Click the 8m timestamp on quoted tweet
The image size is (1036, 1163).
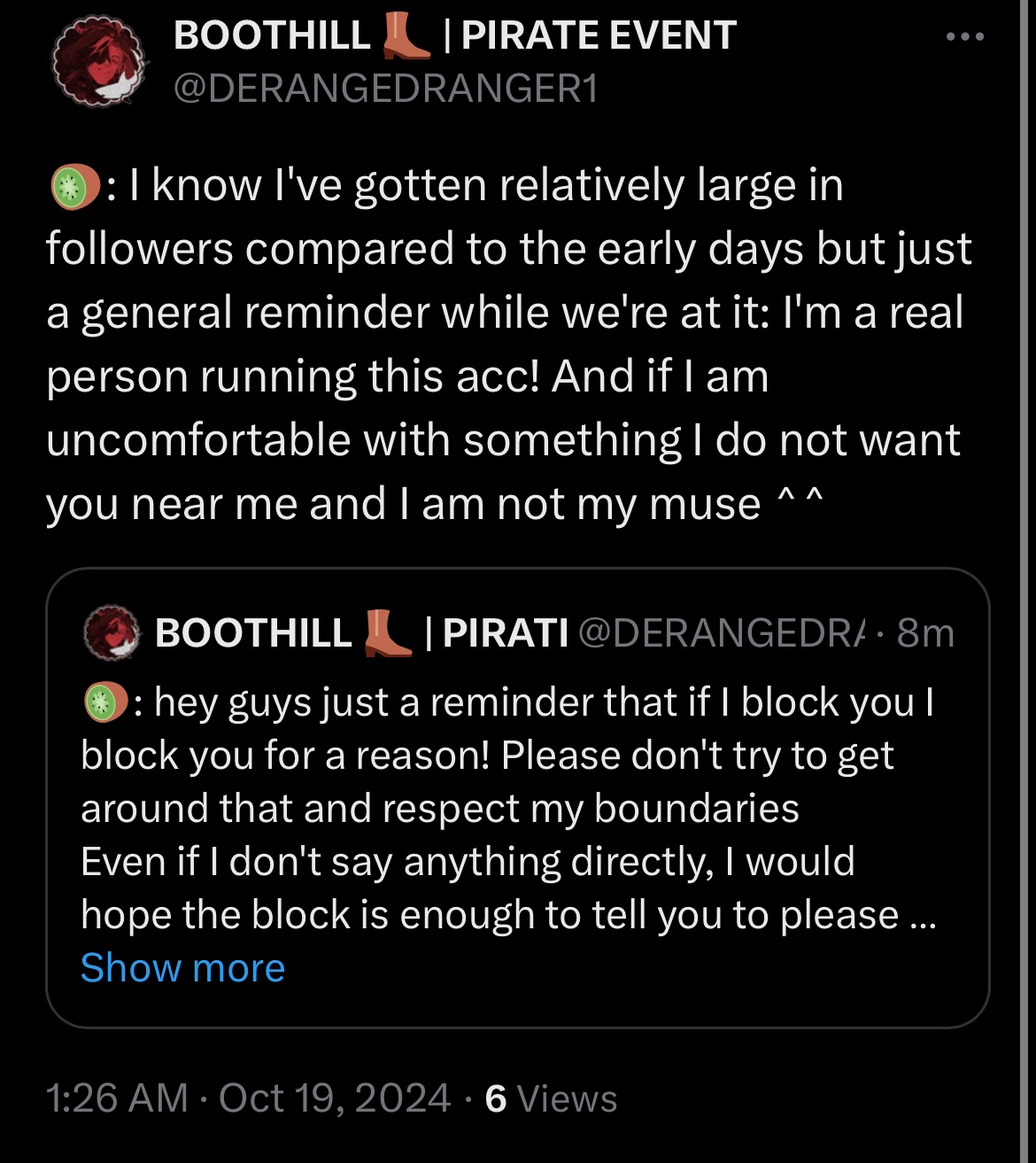925,632
